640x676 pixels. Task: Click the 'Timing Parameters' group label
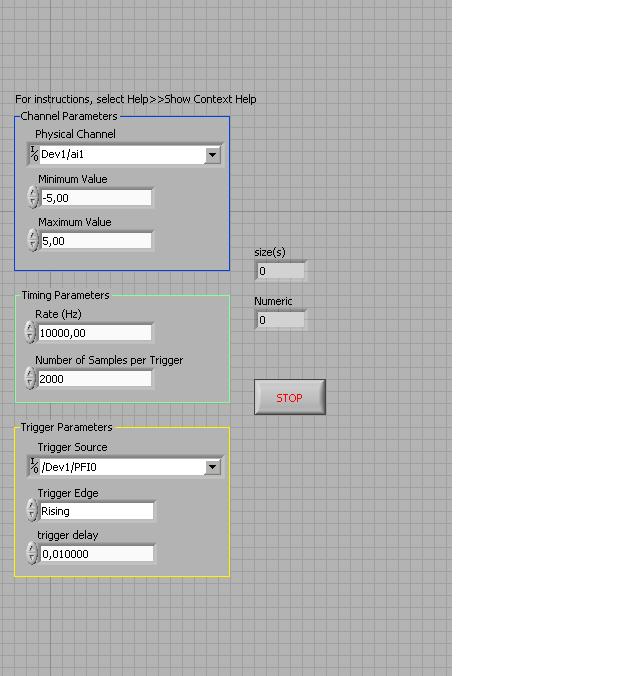click(66, 295)
